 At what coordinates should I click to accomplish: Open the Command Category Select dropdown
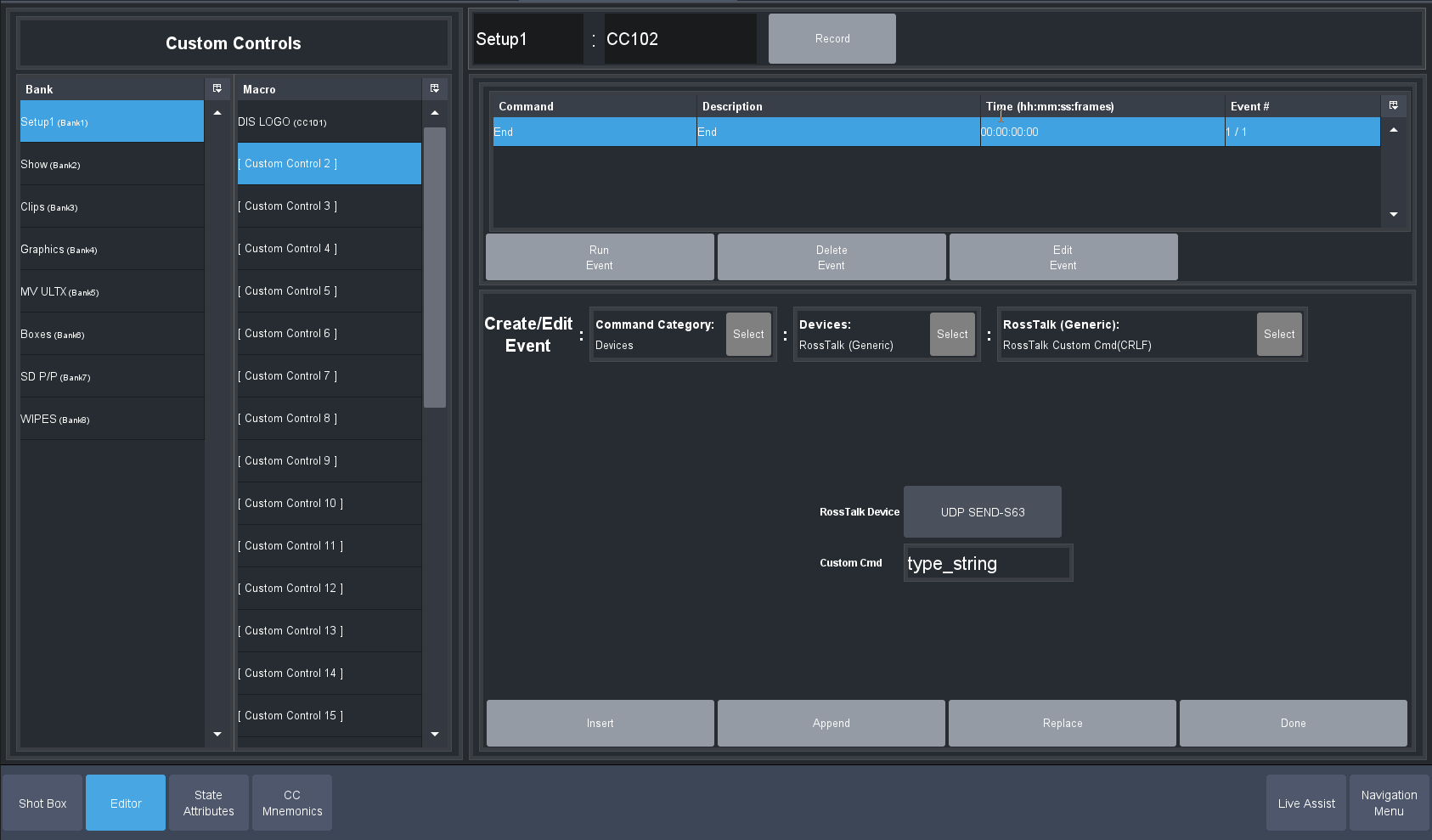748,334
